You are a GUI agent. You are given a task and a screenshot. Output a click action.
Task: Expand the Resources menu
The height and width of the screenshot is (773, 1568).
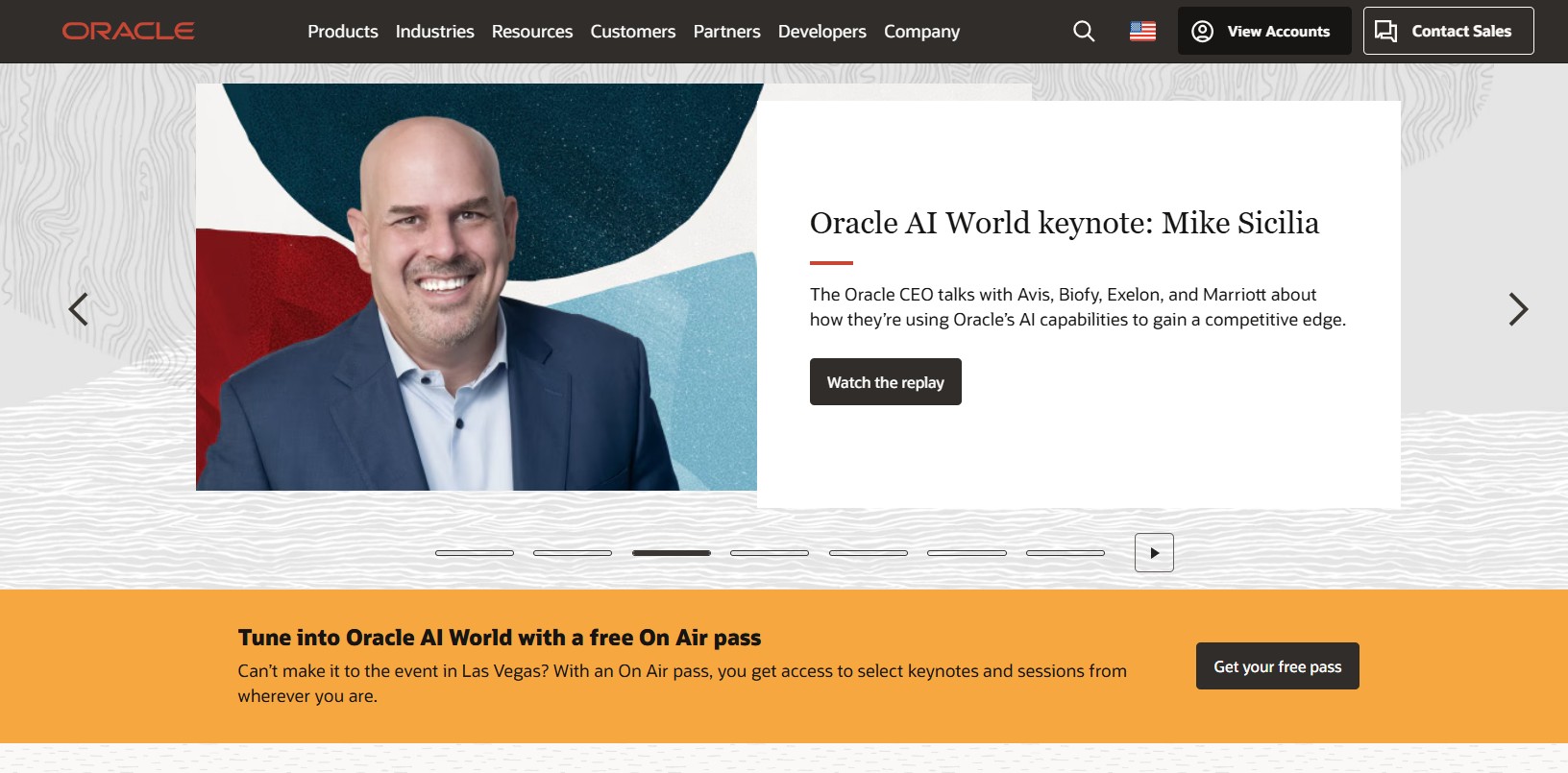[532, 32]
